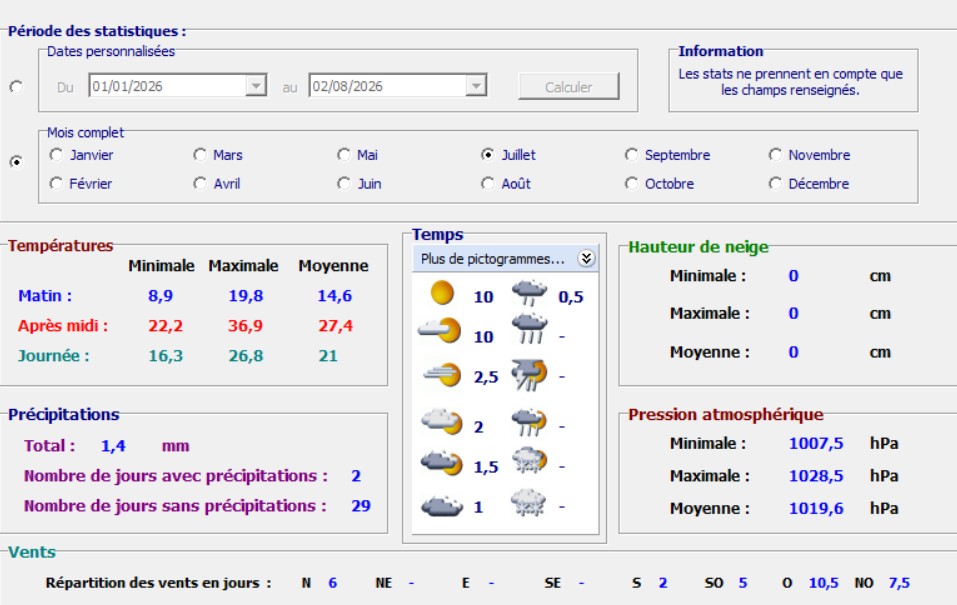
Task: Click the Pression atmosphérique heading
Action: [x=726, y=415]
